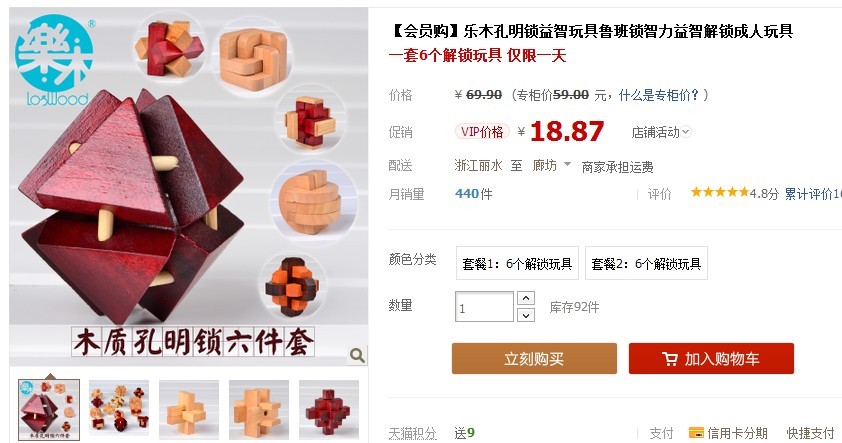Click the shopping cart icon on add-to-cart button
The height and width of the screenshot is (443, 842).
670,359
